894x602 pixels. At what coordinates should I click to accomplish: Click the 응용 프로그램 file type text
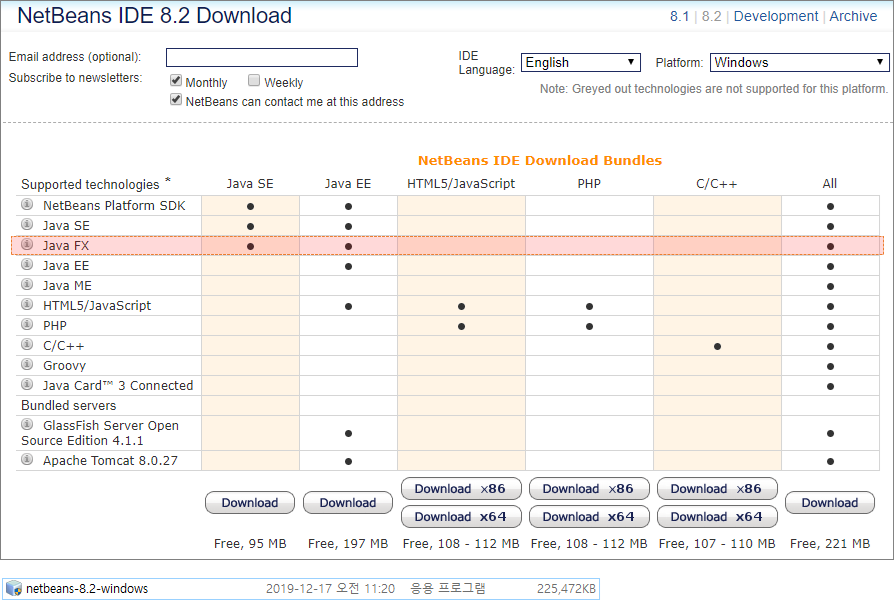pos(448,588)
